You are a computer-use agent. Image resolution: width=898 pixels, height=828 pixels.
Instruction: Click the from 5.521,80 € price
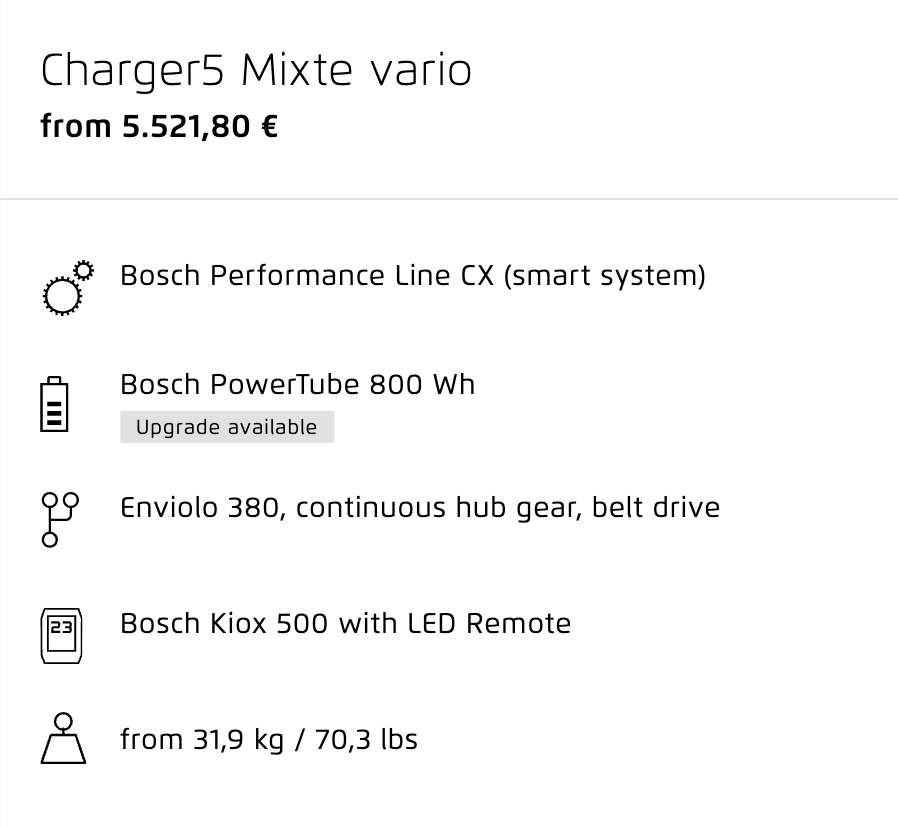[159, 127]
